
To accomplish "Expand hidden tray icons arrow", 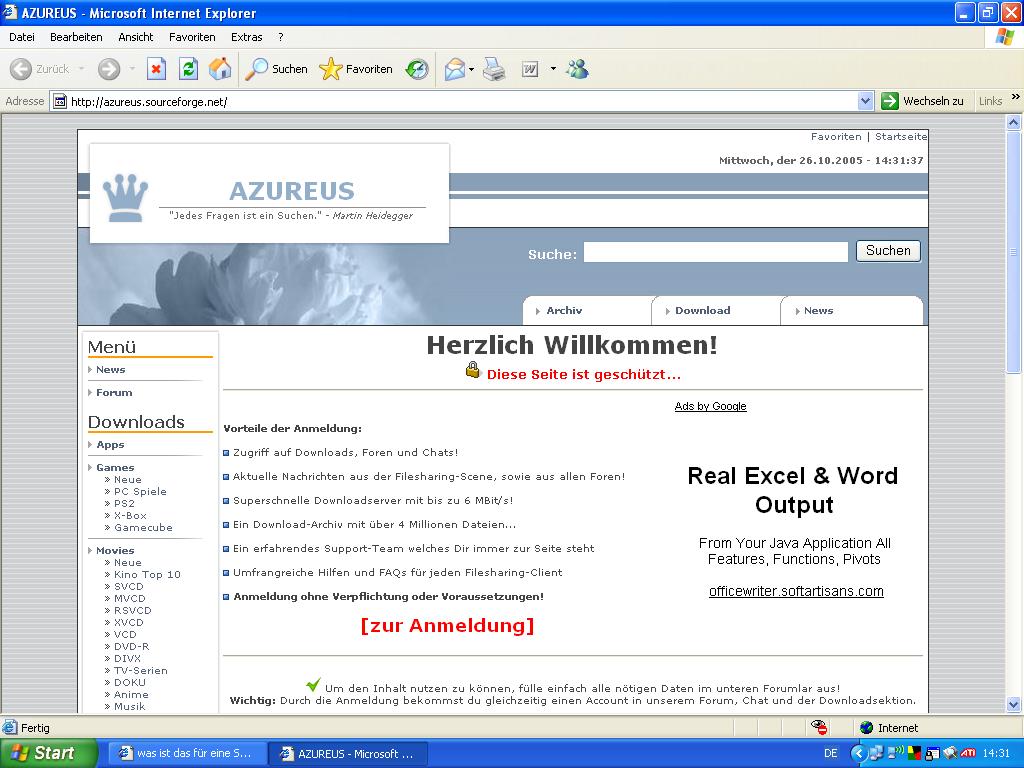I will [859, 753].
